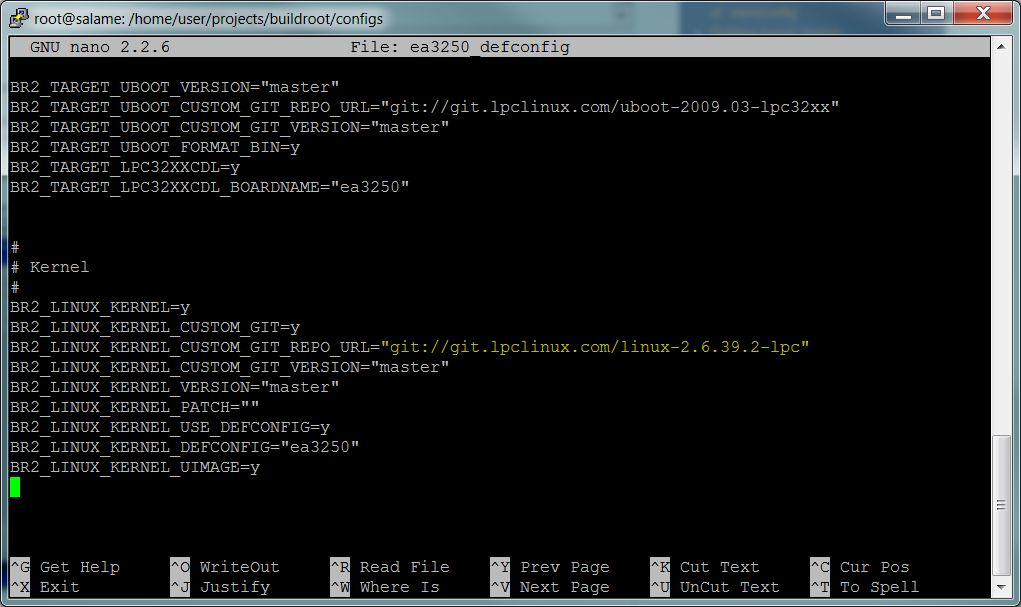The width and height of the screenshot is (1021, 607).
Task: Click the ^O WriteOut shortcut
Action: (x=225, y=567)
